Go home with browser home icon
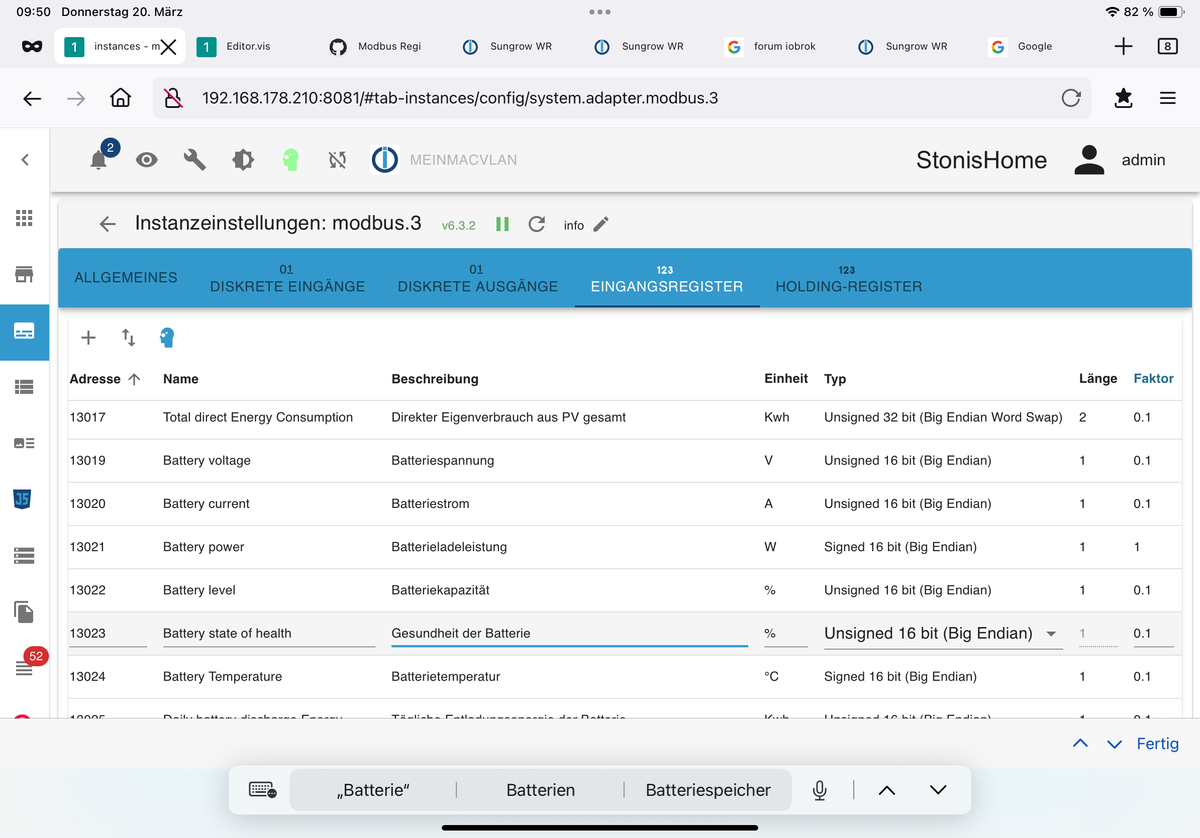Image resolution: width=1200 pixels, height=838 pixels. [120, 98]
